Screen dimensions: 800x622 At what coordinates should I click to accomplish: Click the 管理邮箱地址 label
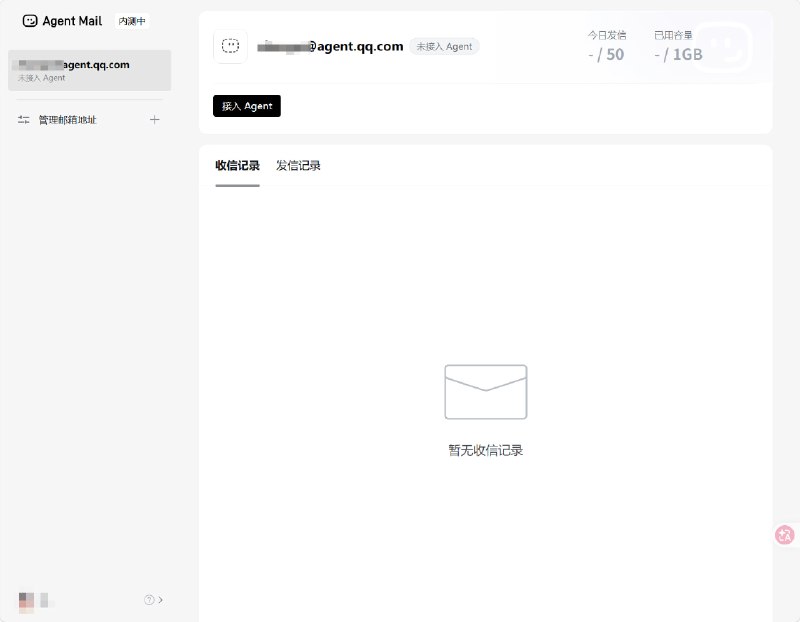[67, 120]
